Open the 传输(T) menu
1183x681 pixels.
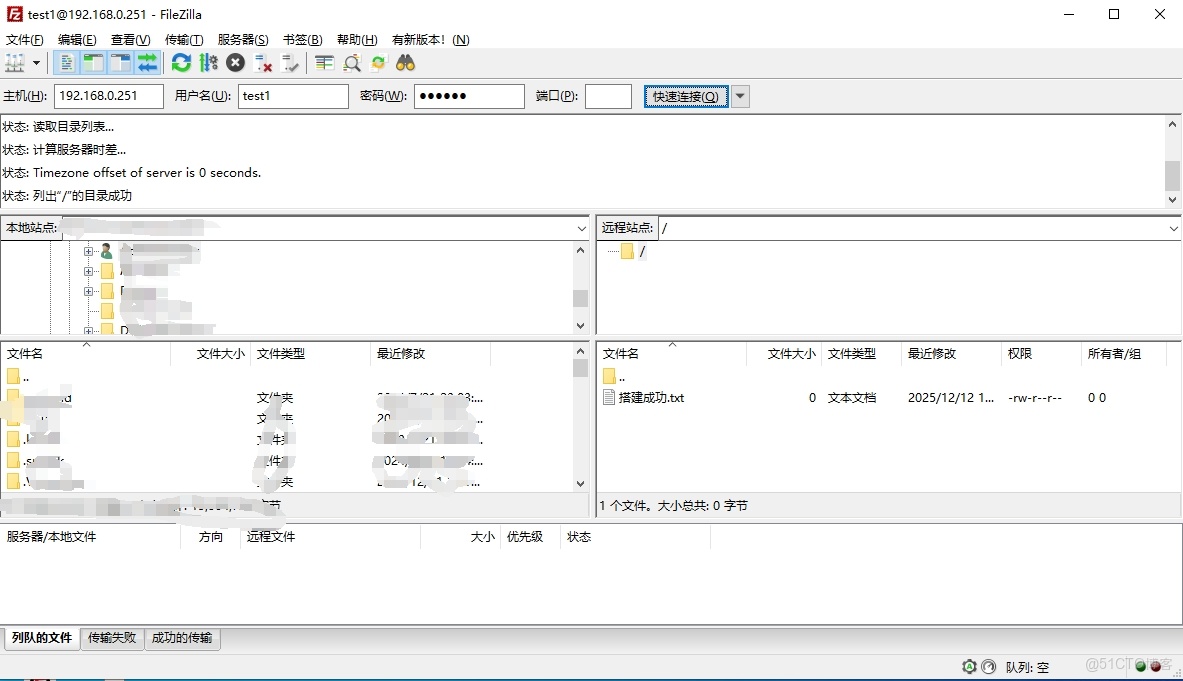(183, 39)
